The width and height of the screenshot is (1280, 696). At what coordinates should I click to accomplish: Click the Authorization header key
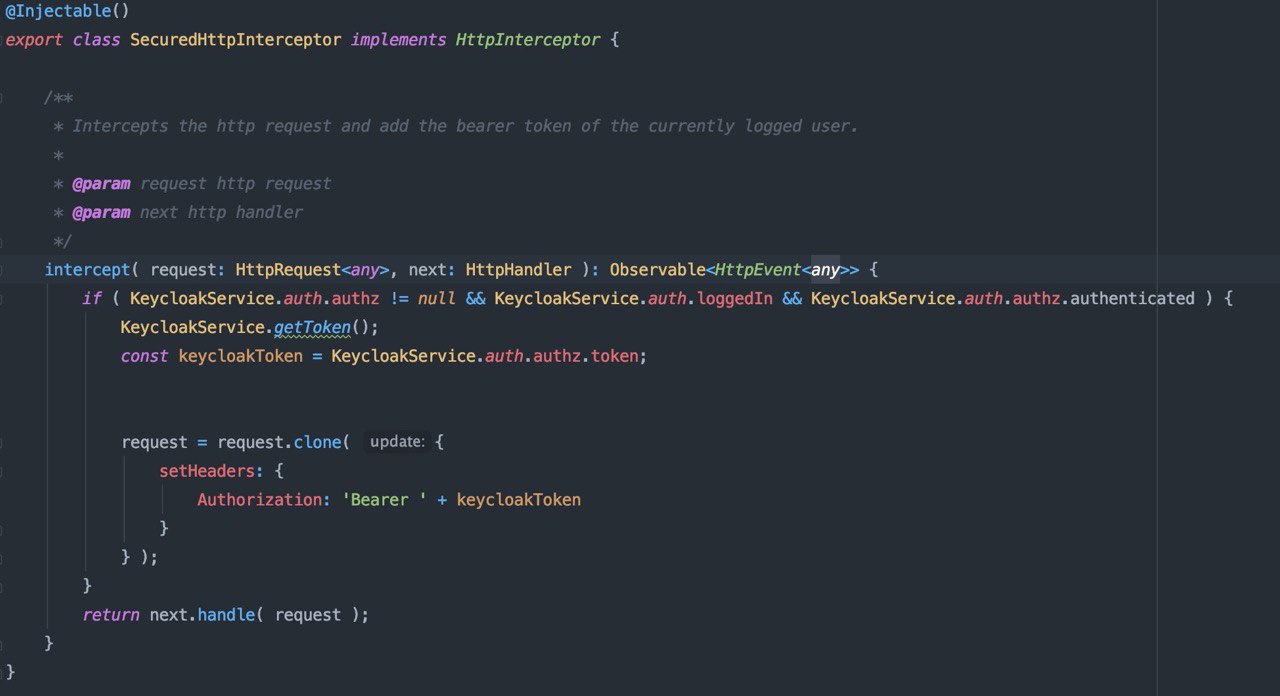(x=259, y=499)
